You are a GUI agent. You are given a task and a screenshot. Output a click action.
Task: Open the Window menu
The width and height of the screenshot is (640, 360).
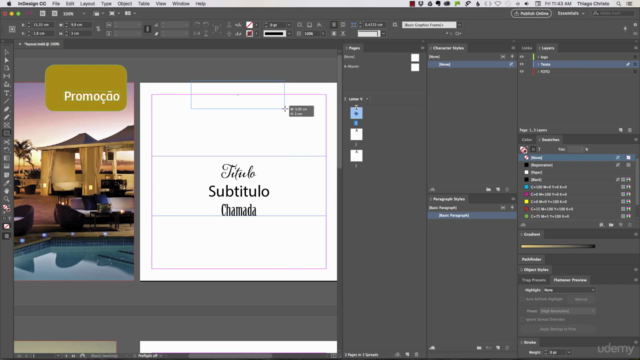pos(180,4)
